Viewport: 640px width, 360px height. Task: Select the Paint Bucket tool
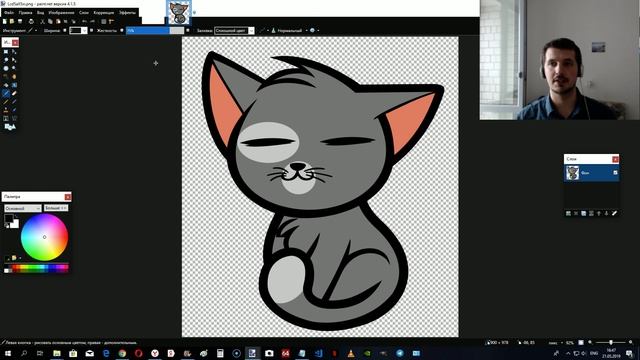(x=6, y=85)
